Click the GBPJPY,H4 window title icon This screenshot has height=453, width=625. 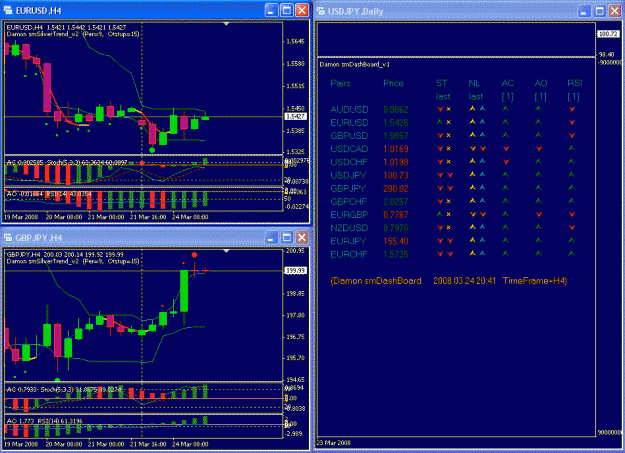point(8,238)
